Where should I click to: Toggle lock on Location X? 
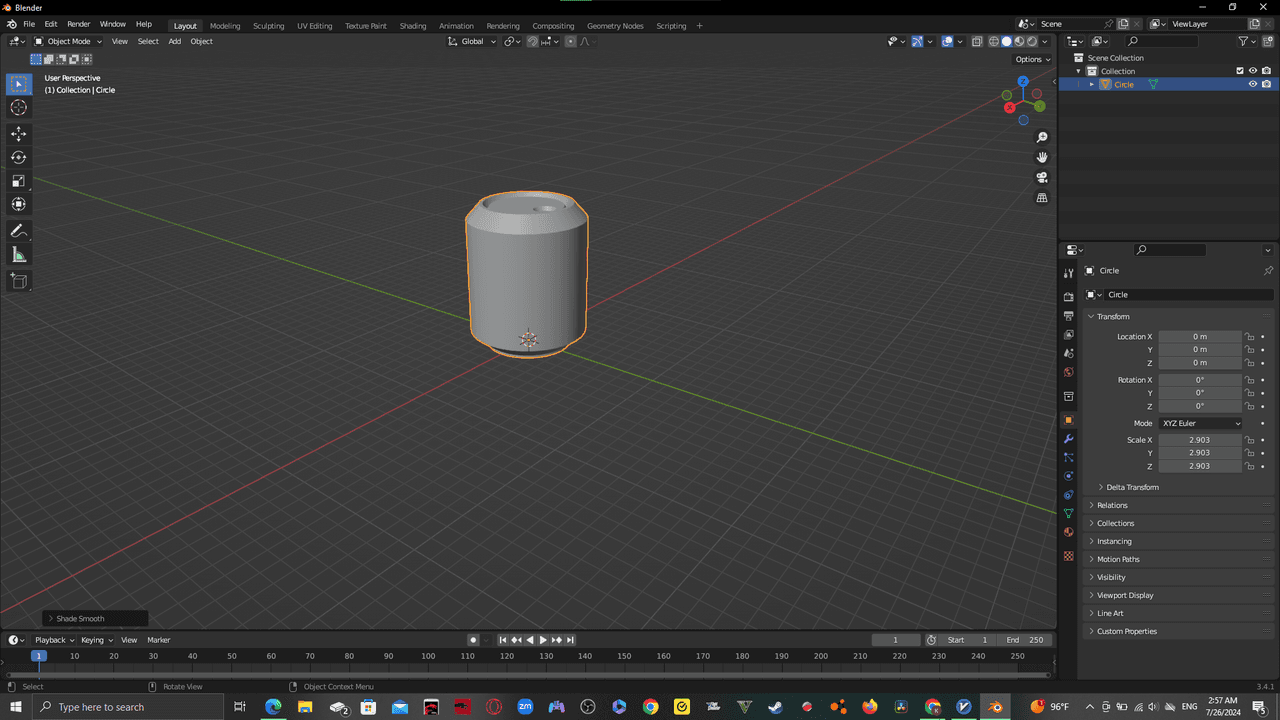pos(1250,337)
